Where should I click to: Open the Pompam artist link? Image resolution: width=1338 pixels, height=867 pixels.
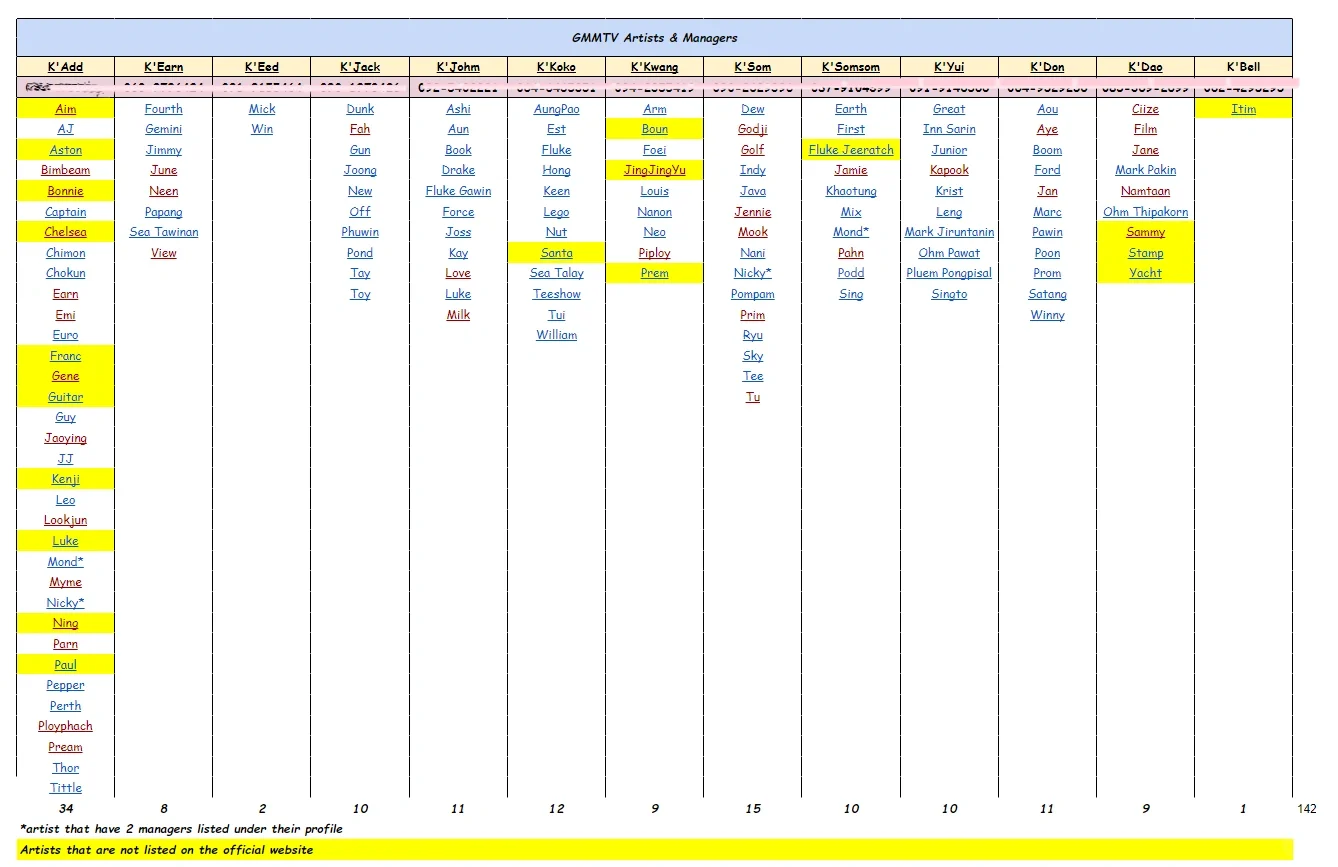[753, 294]
